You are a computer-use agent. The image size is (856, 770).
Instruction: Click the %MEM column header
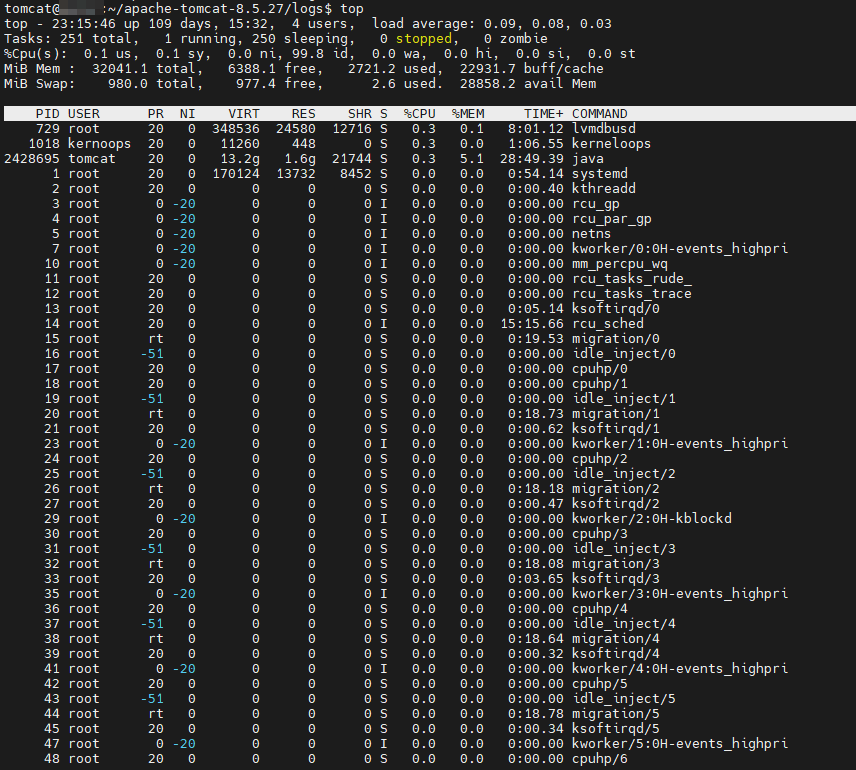(x=468, y=114)
